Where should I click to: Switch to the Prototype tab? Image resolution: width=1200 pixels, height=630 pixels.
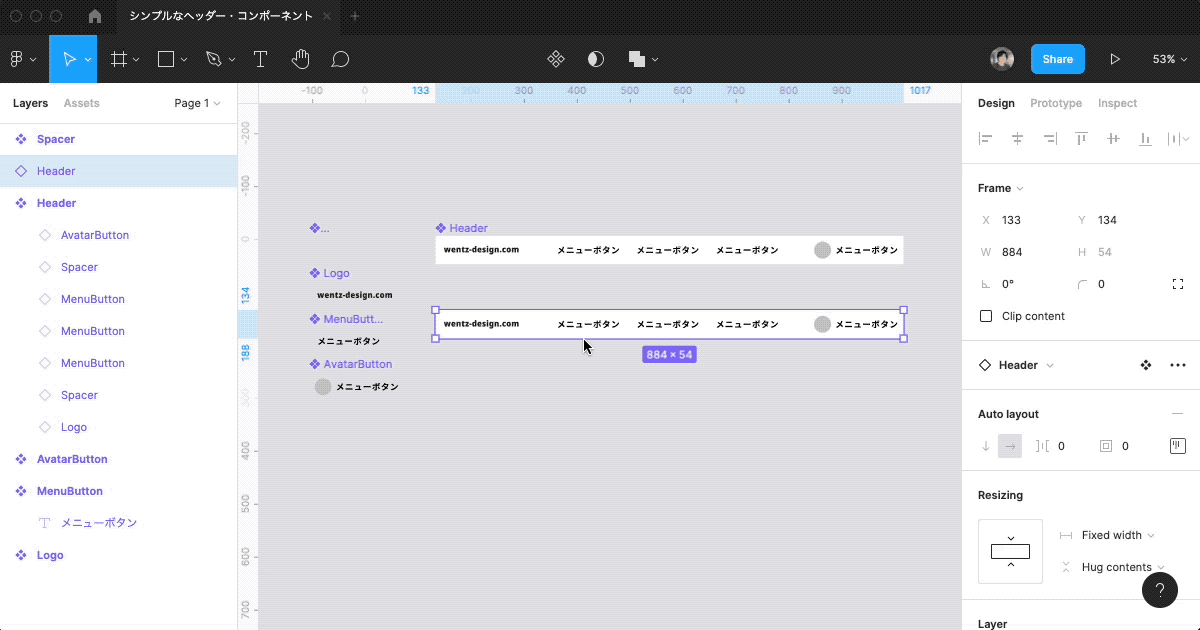pos(1056,103)
